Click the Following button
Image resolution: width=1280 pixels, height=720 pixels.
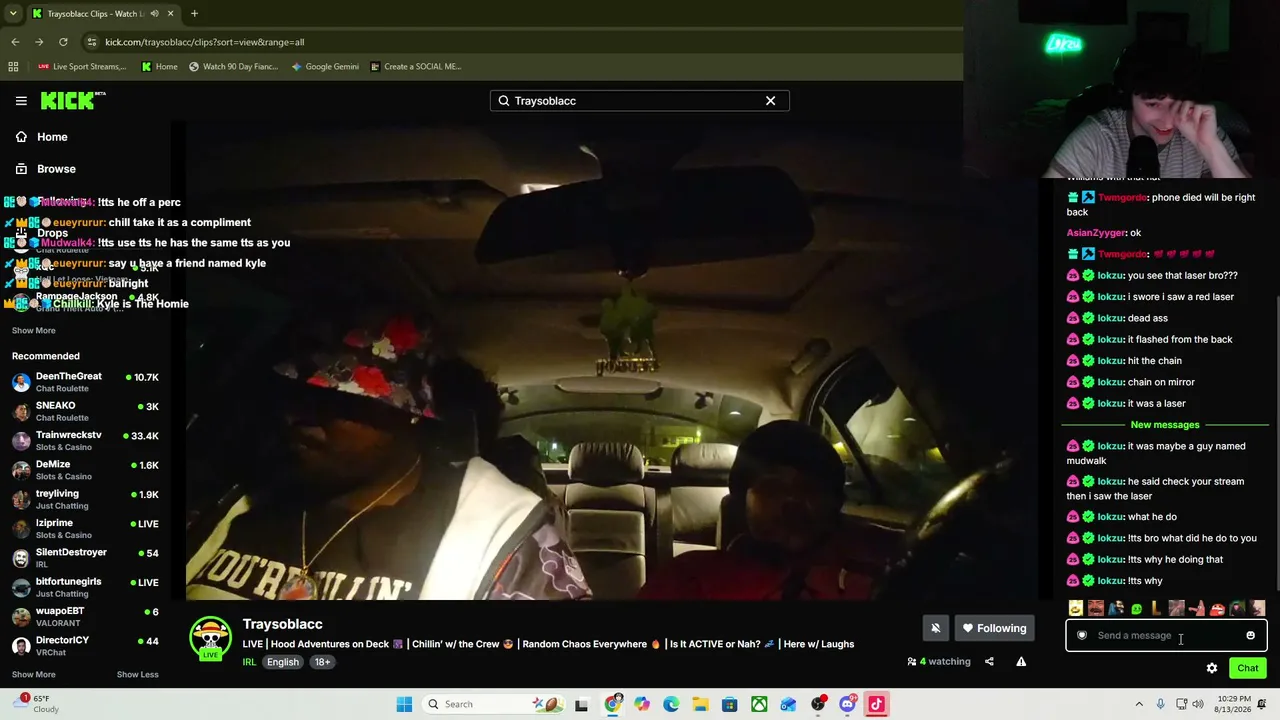point(994,628)
